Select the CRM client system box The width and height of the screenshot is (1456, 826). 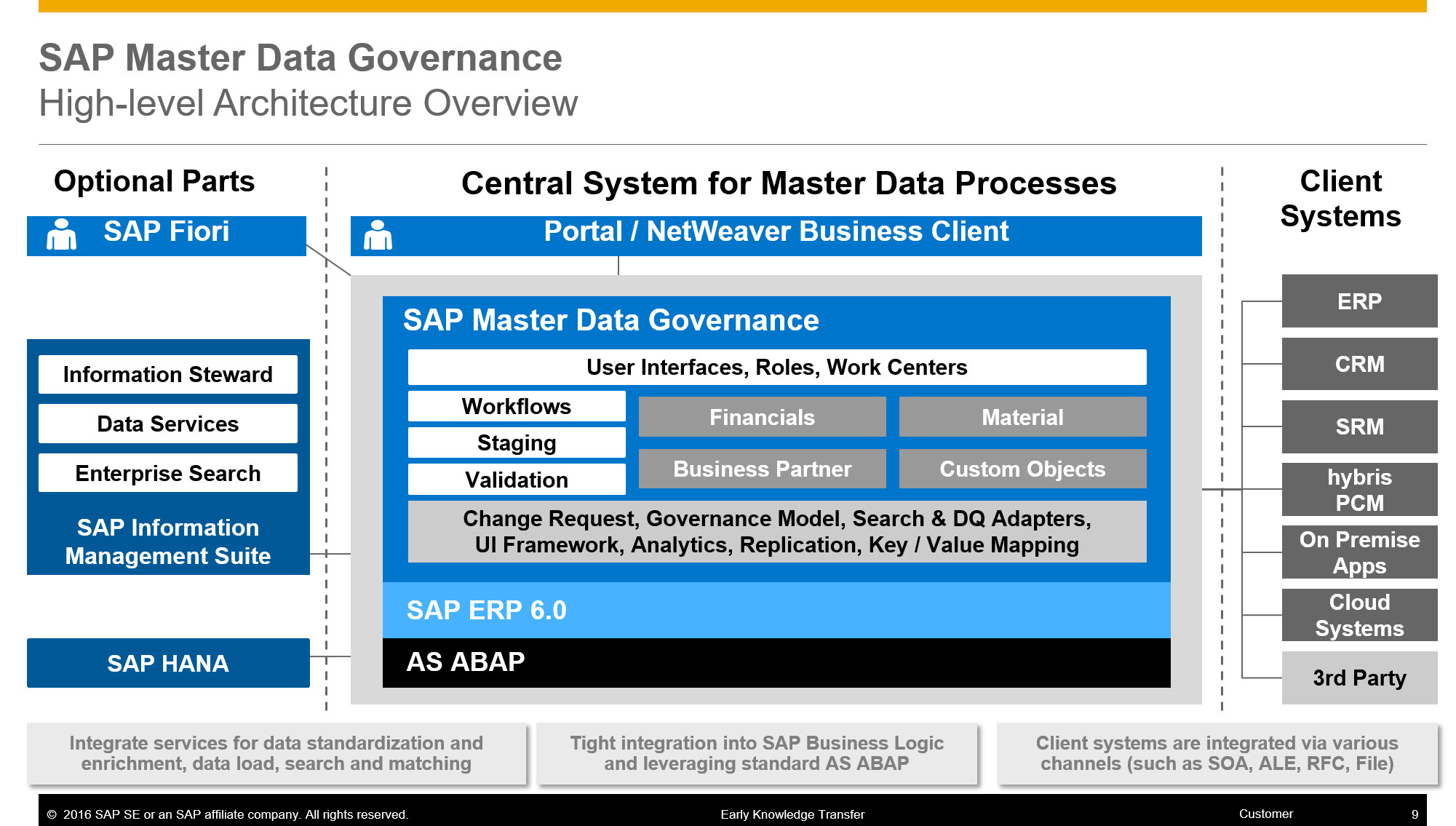click(1359, 364)
